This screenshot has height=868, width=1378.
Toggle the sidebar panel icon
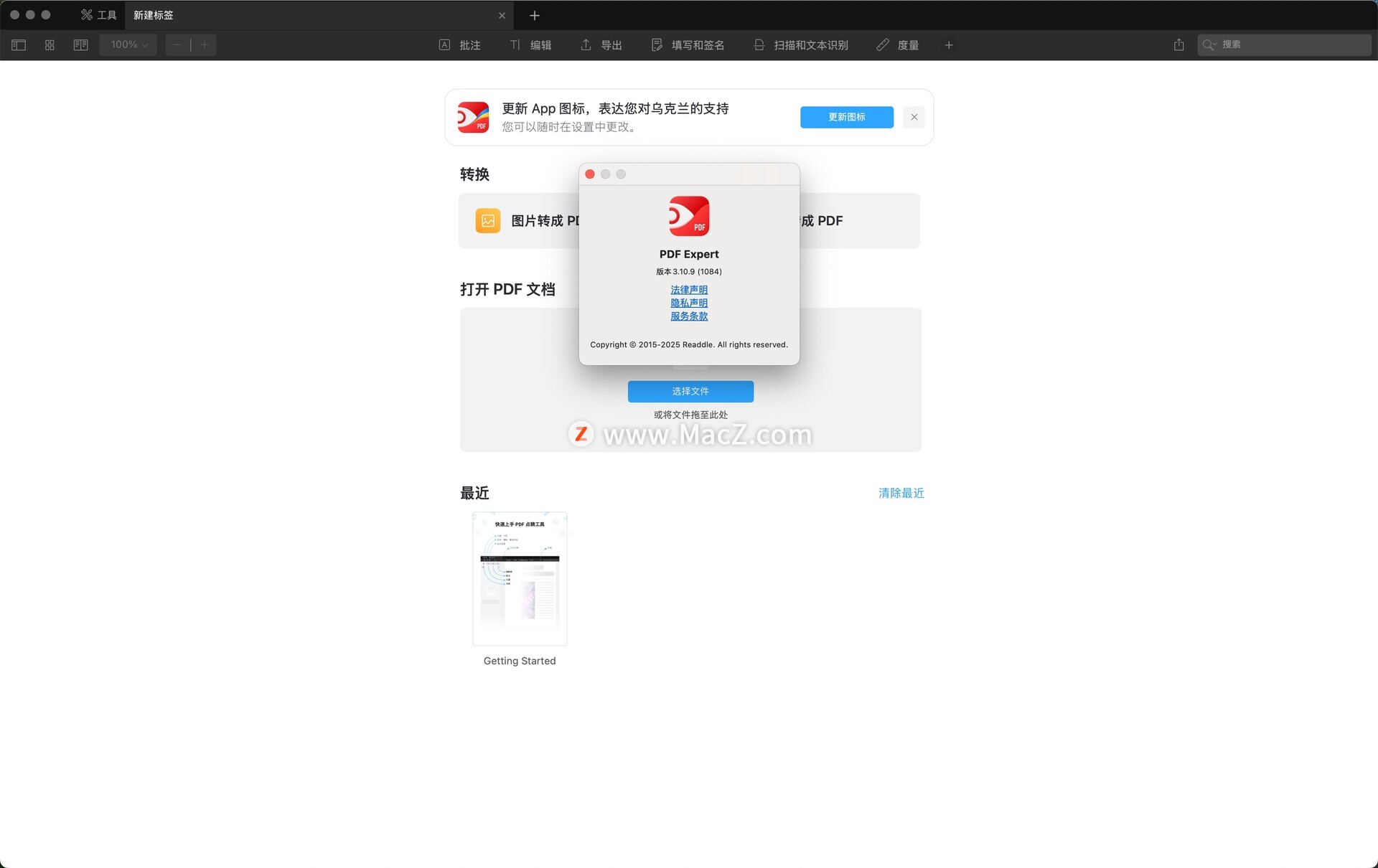[x=19, y=45]
